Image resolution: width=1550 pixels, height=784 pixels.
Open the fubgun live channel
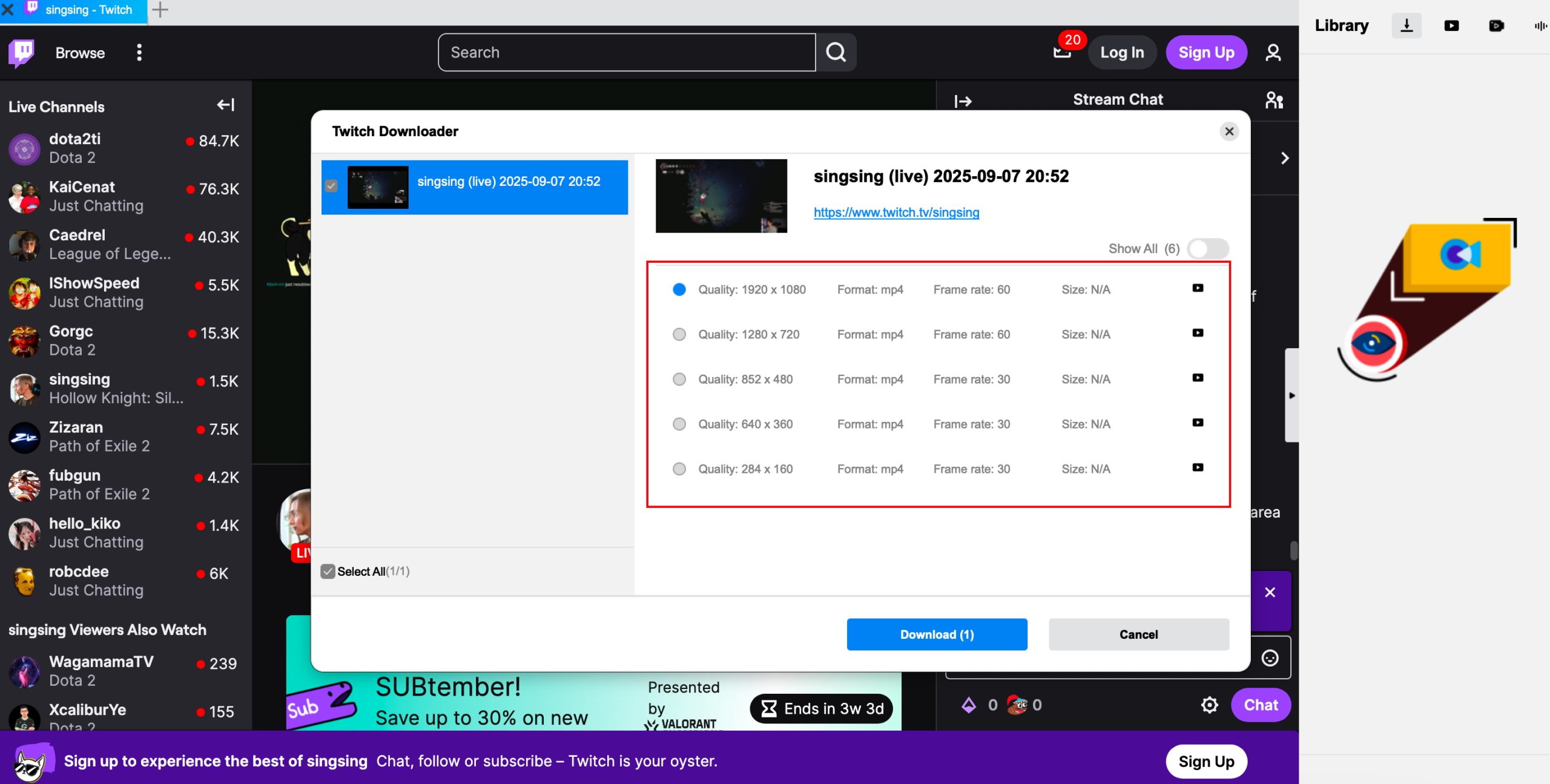click(125, 484)
